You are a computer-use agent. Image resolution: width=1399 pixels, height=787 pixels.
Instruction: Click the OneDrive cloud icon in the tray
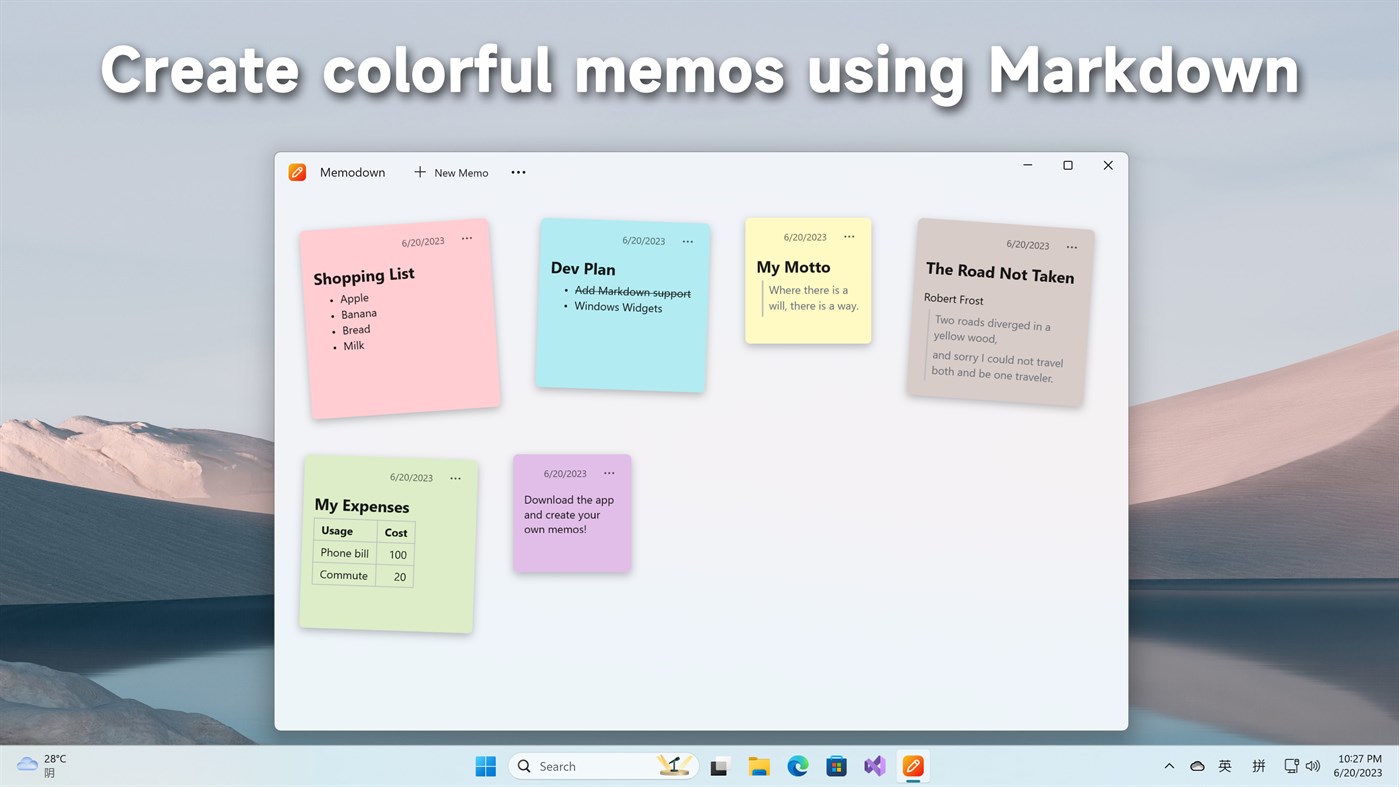[x=1196, y=765]
